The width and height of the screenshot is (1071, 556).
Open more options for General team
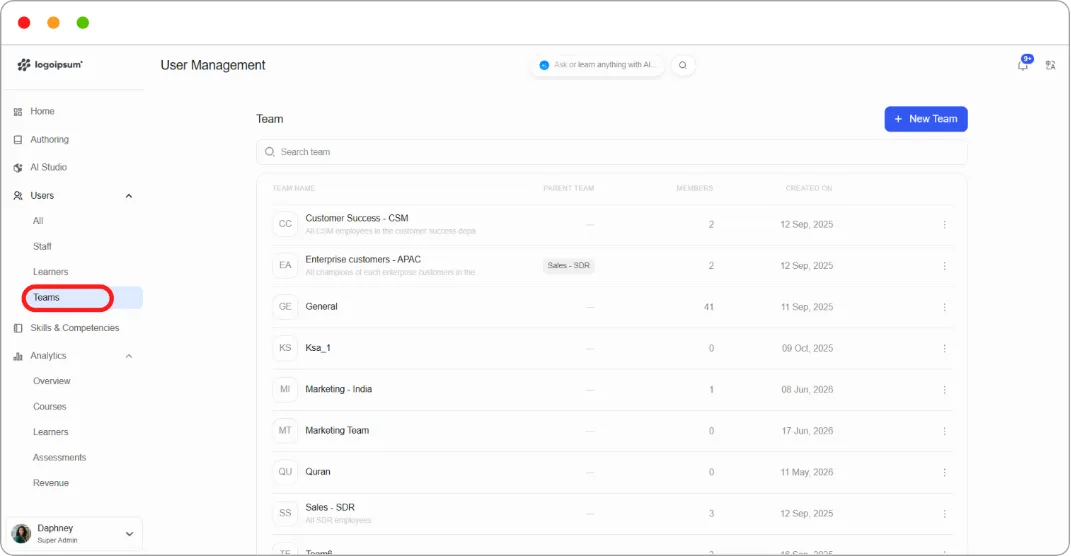[x=945, y=307]
